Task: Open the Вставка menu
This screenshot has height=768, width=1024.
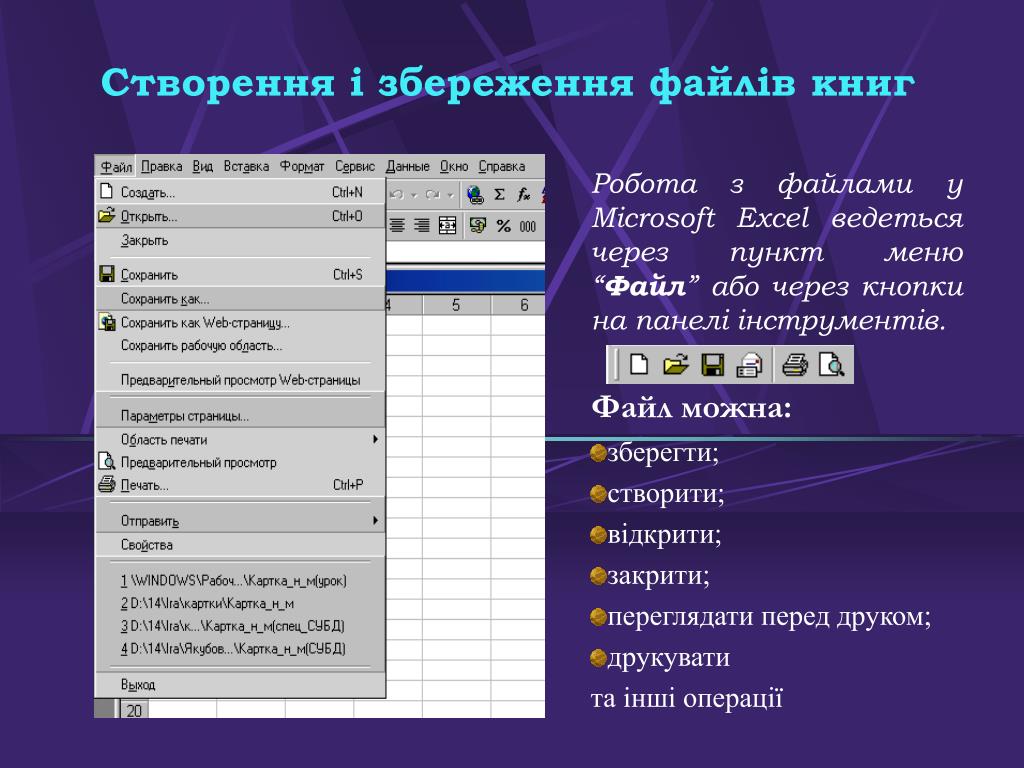Action: pos(246,167)
